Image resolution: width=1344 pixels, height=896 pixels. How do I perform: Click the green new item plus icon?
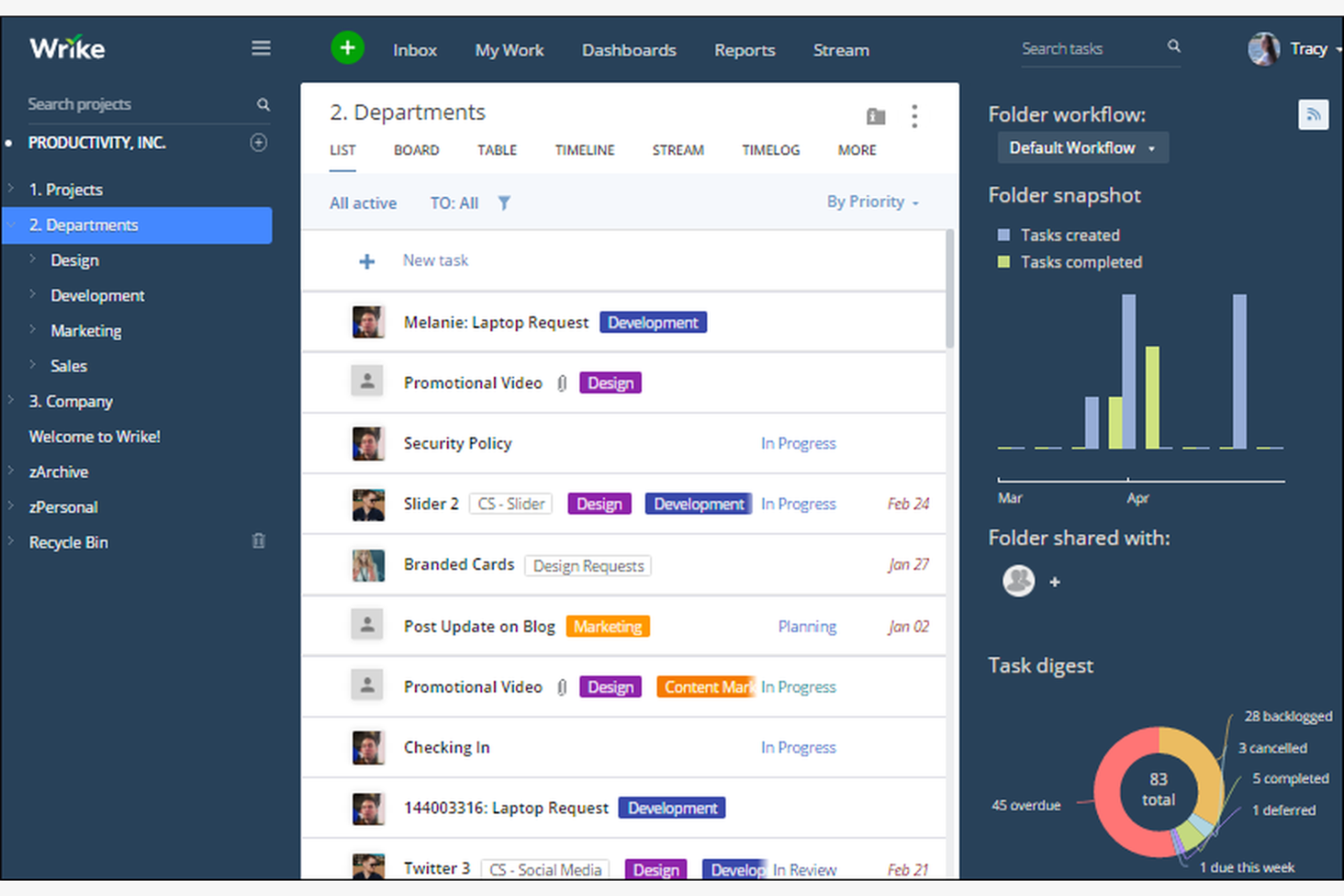click(x=348, y=48)
